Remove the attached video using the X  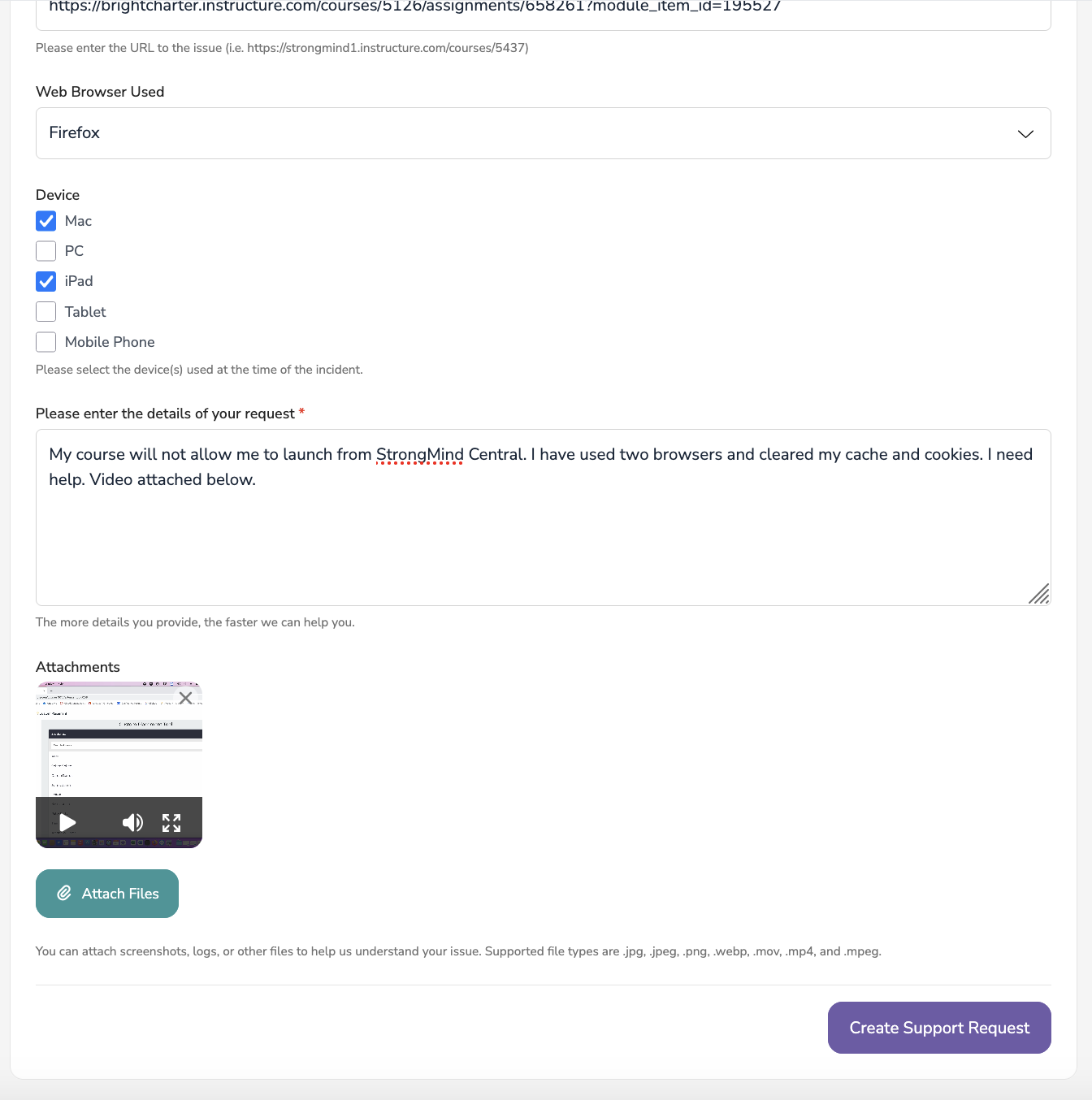[185, 698]
